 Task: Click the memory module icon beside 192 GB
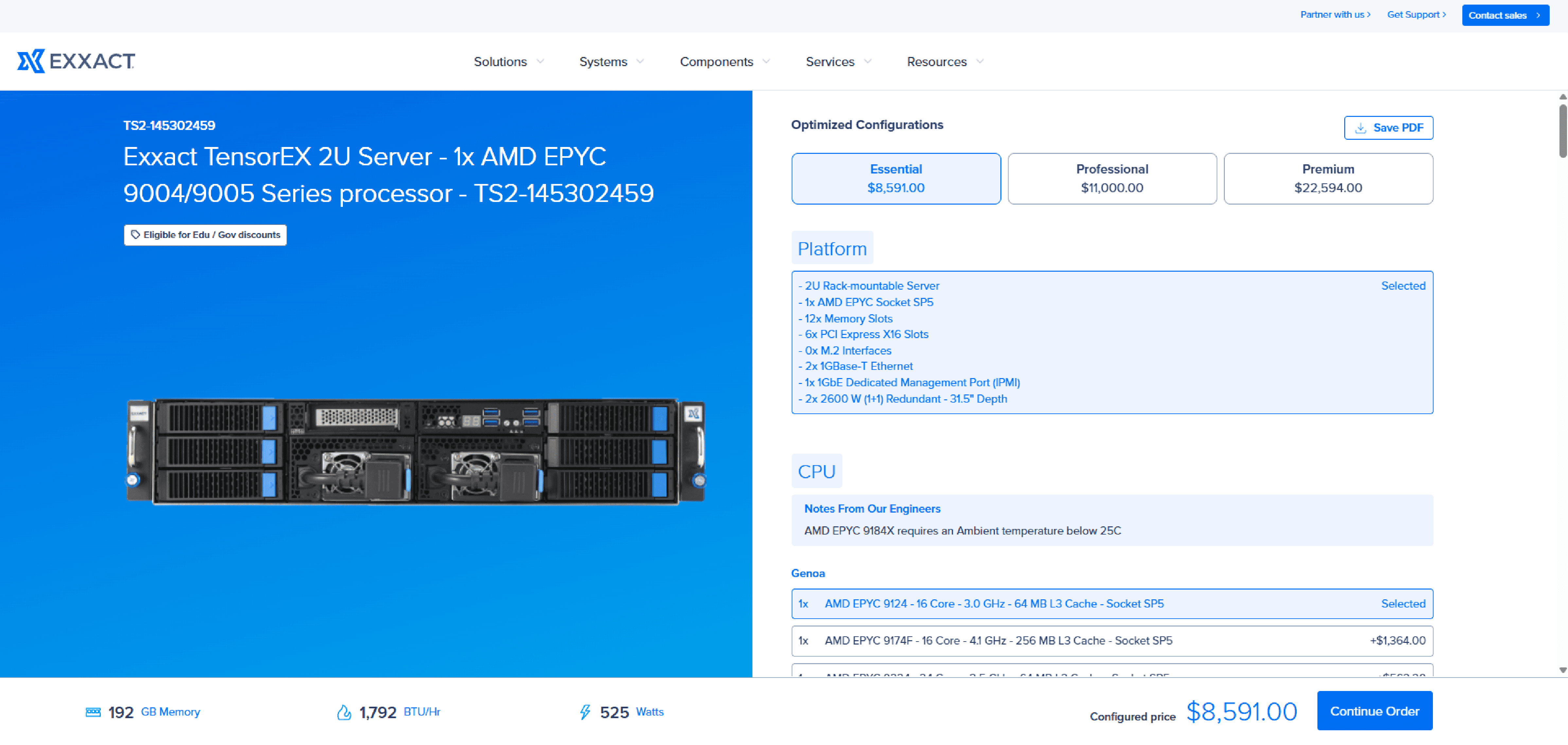[x=93, y=712]
